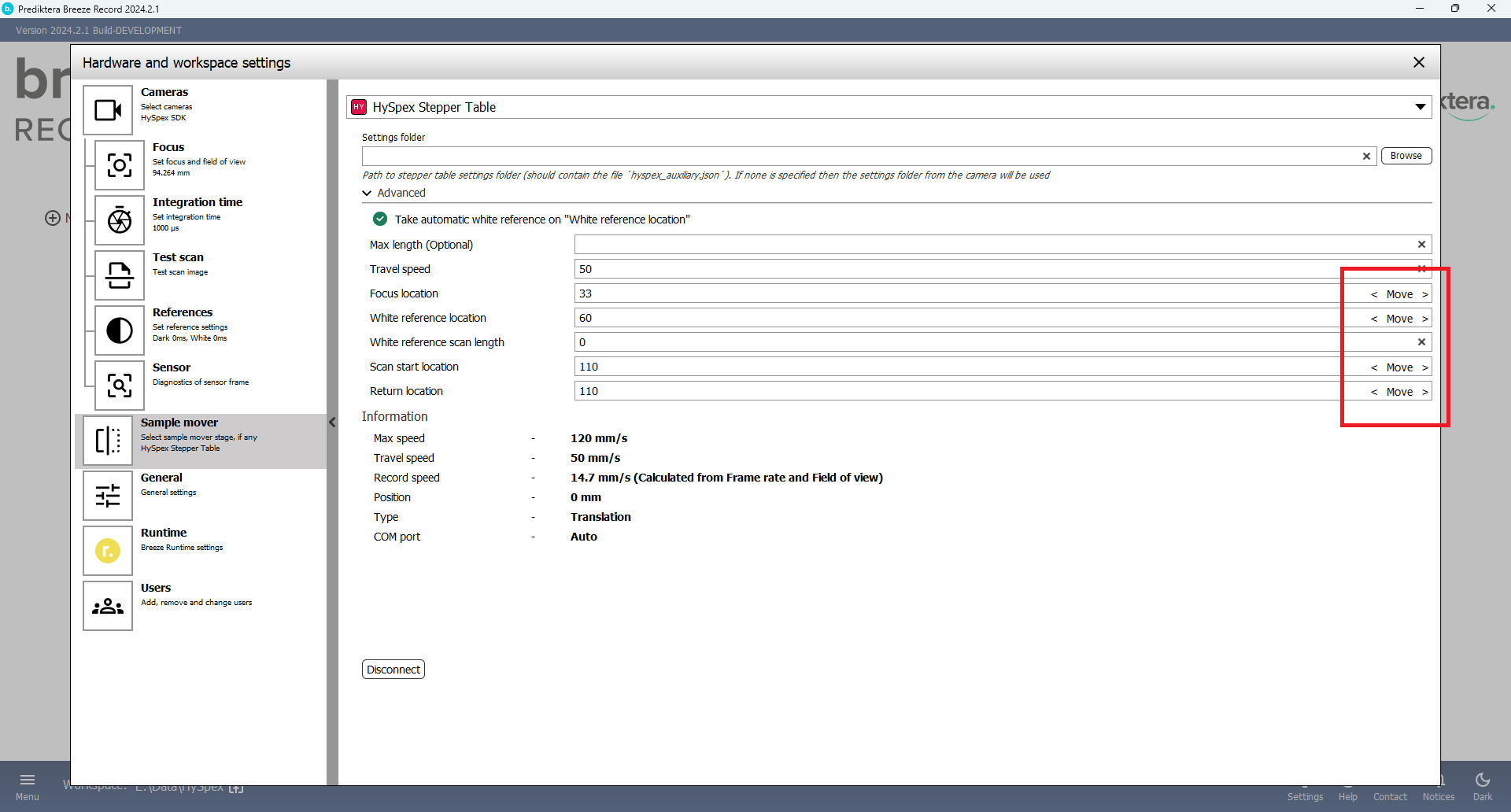This screenshot has height=812, width=1511.
Task: Open the References contrast icon
Action: tap(120, 330)
